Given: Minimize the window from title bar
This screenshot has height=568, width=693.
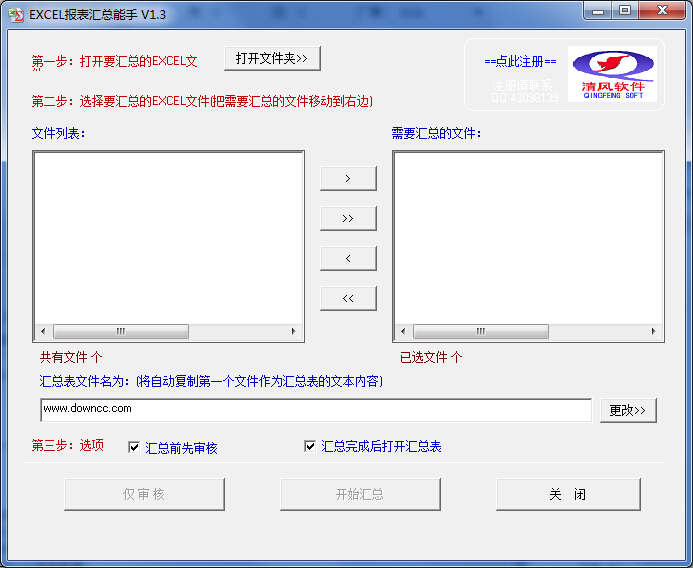Looking at the screenshot, I should point(600,11).
